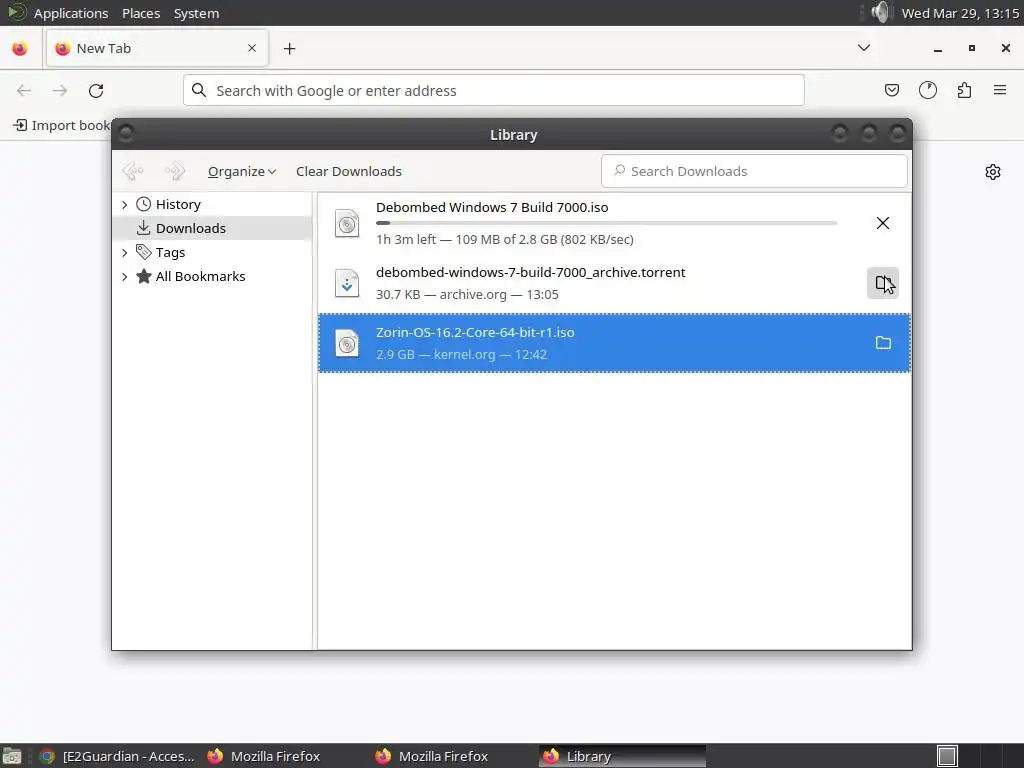The image size is (1024, 768).
Task: Open the downloads progress indicator in Firefox
Action: [928, 90]
